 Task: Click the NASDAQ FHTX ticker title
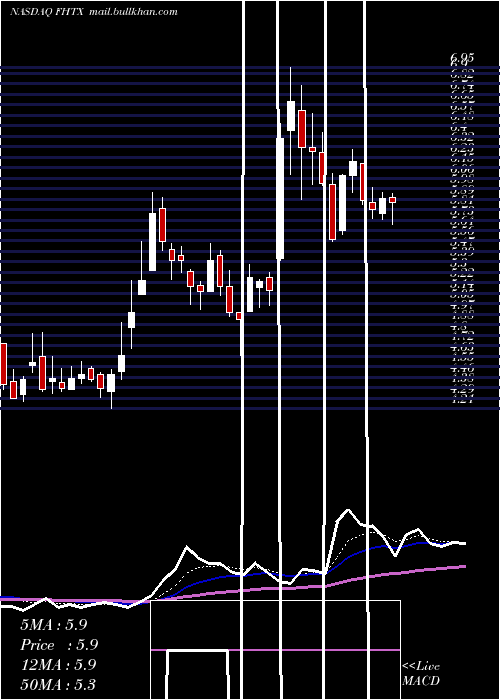(47, 12)
